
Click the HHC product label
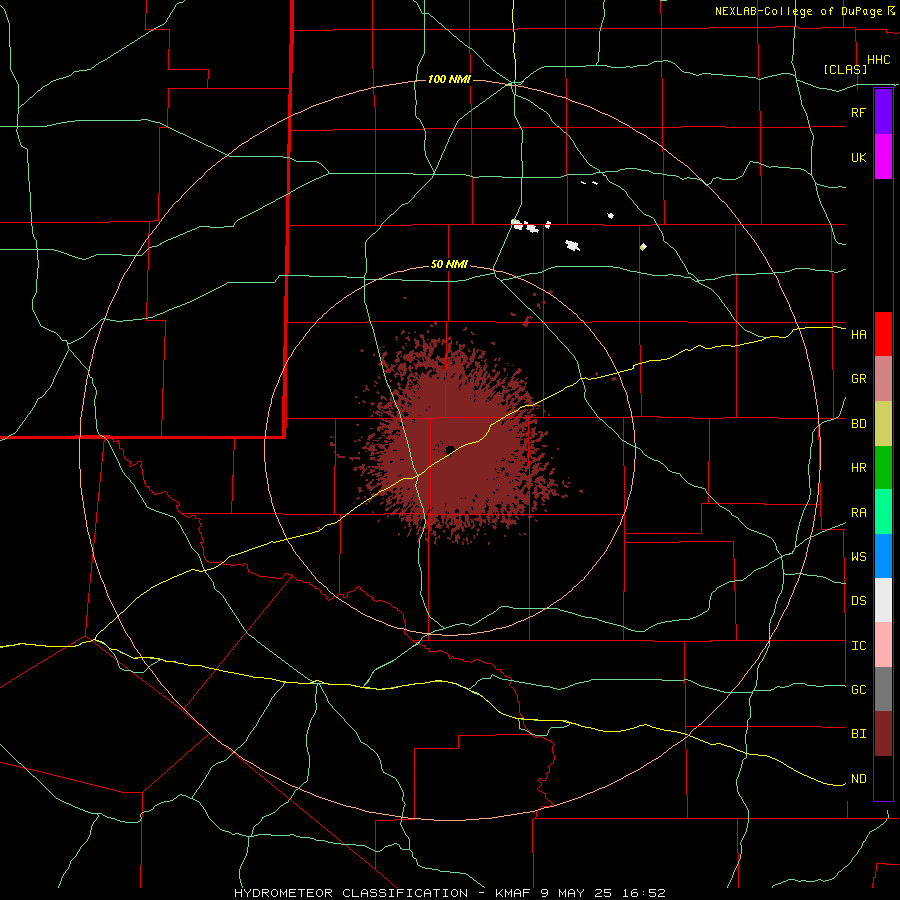click(x=878, y=60)
